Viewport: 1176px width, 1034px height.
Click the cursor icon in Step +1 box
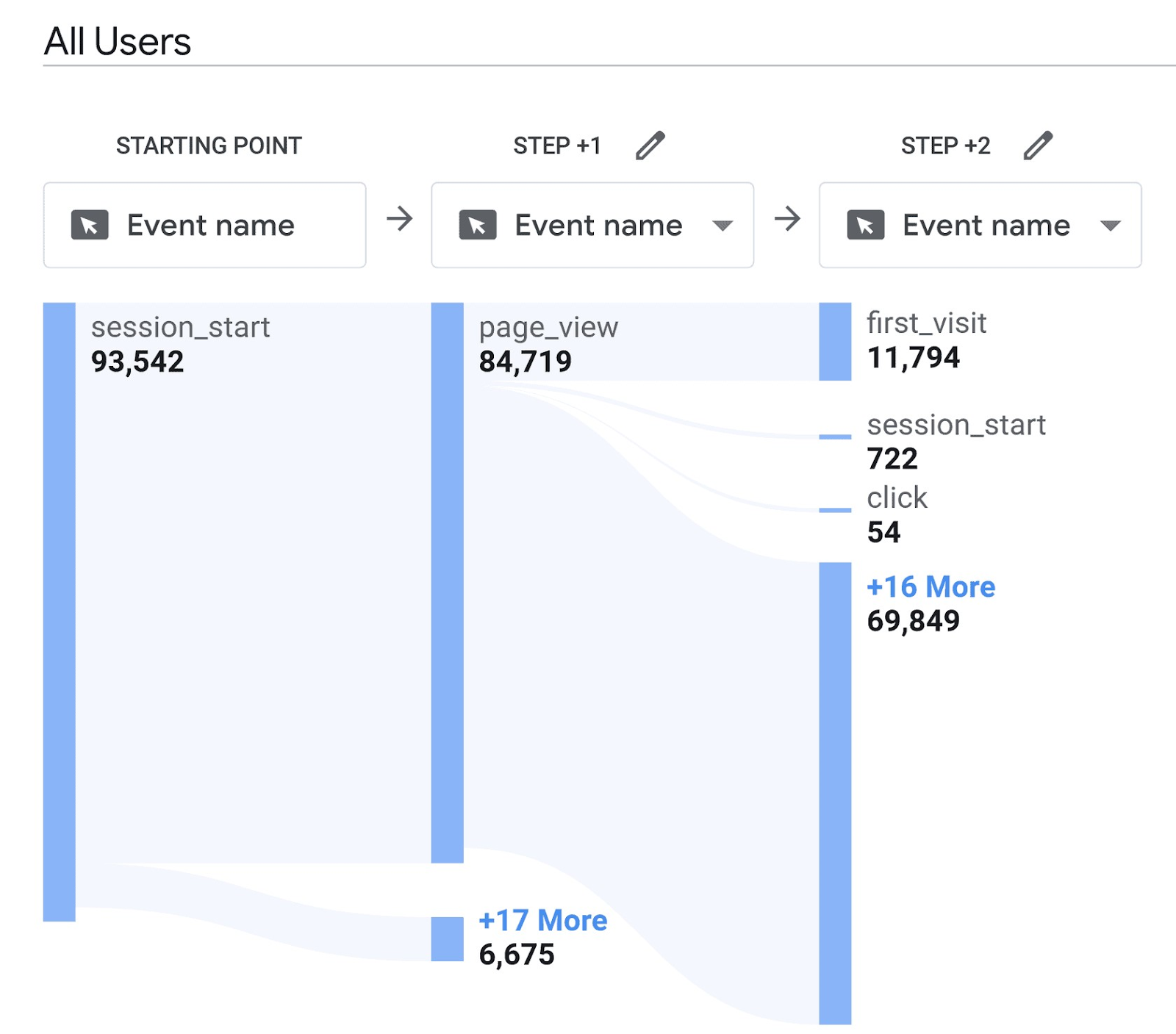[478, 225]
